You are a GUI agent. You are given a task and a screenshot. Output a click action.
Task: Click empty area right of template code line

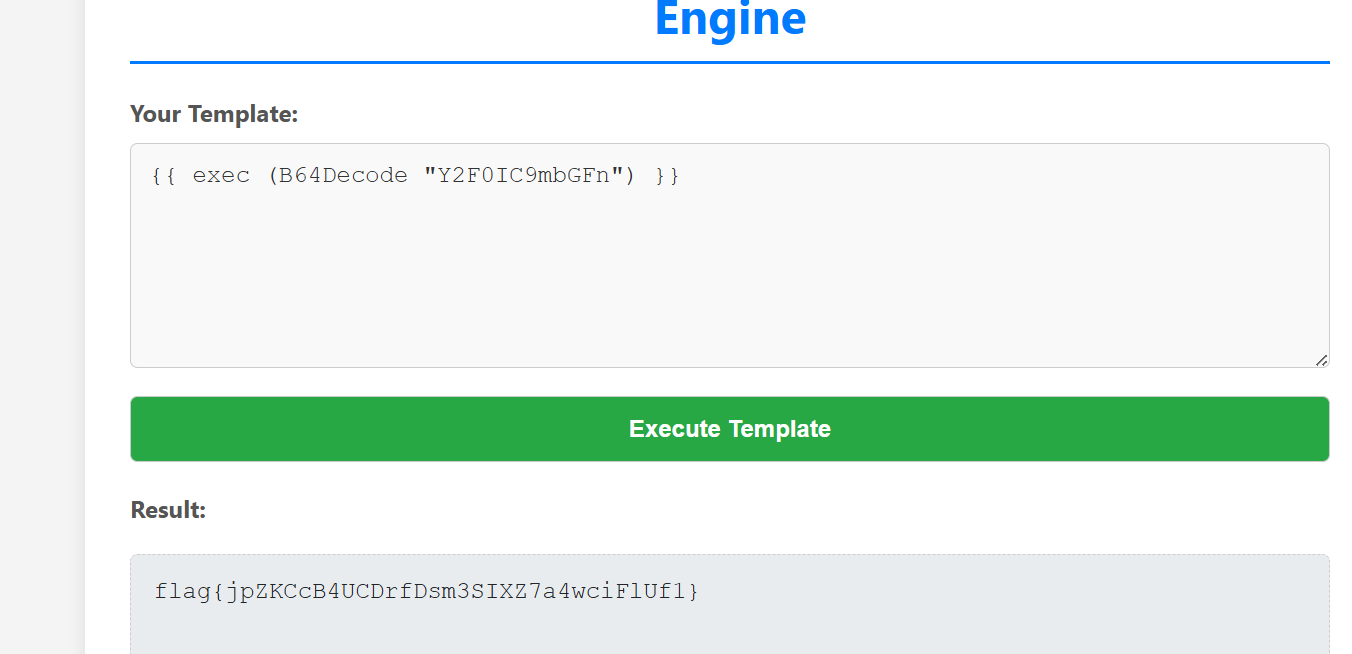[1000, 176]
